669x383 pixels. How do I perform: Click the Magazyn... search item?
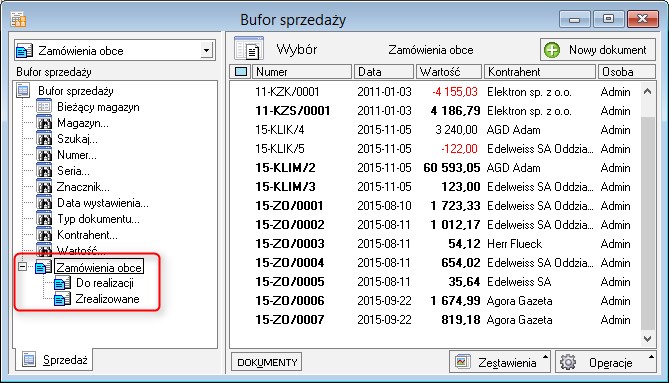(83, 123)
